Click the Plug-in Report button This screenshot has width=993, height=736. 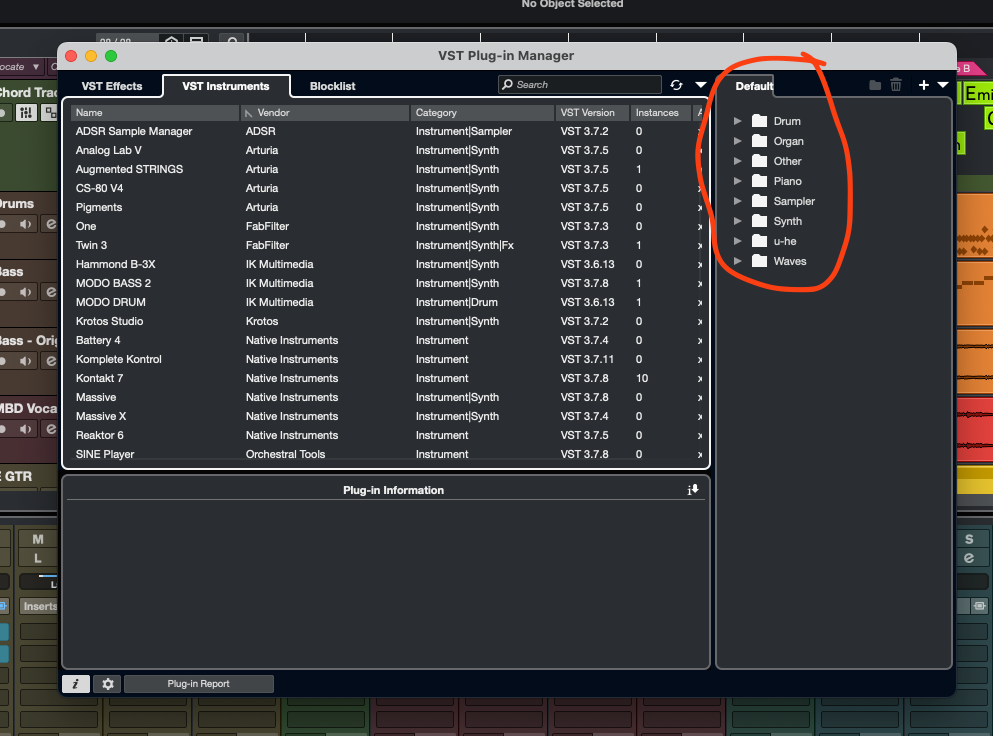(x=199, y=683)
